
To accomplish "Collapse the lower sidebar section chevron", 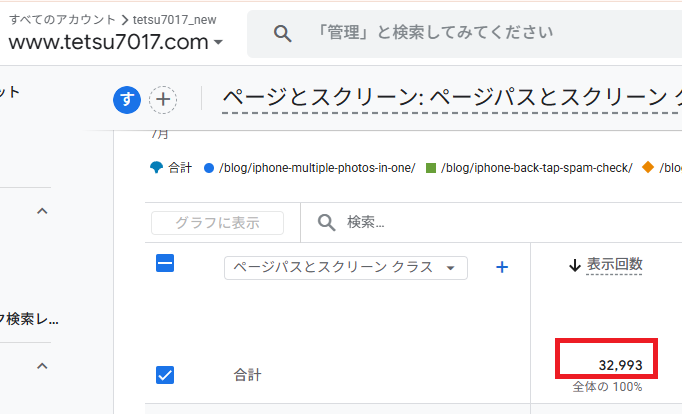I will tap(42, 366).
